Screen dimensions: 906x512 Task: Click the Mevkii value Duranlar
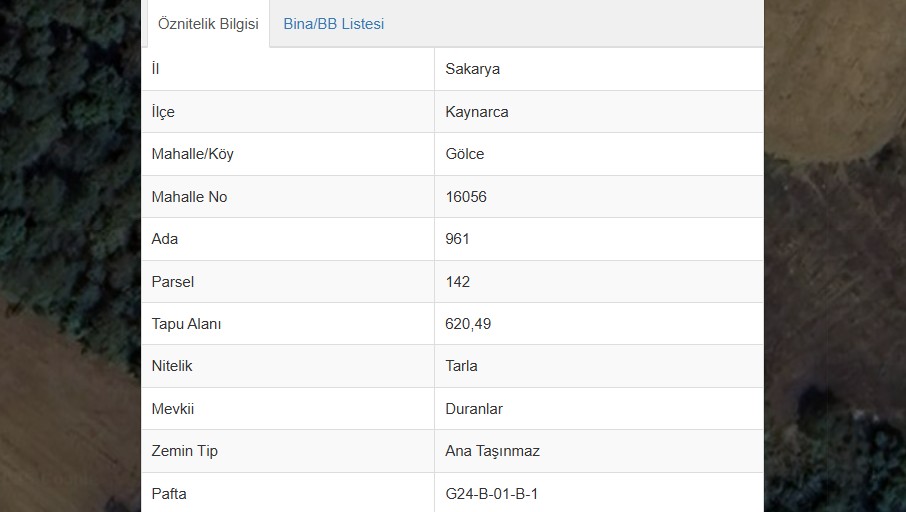click(474, 409)
